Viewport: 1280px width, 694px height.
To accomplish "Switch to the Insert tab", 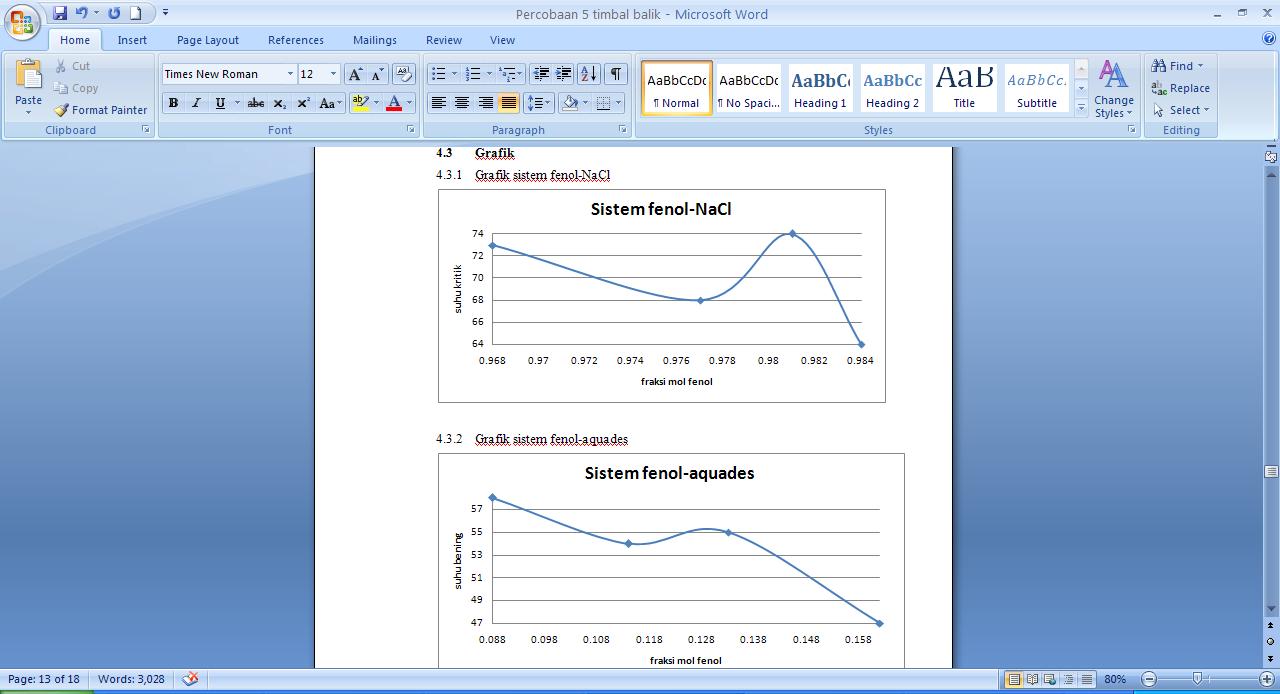I will pyautogui.click(x=132, y=40).
